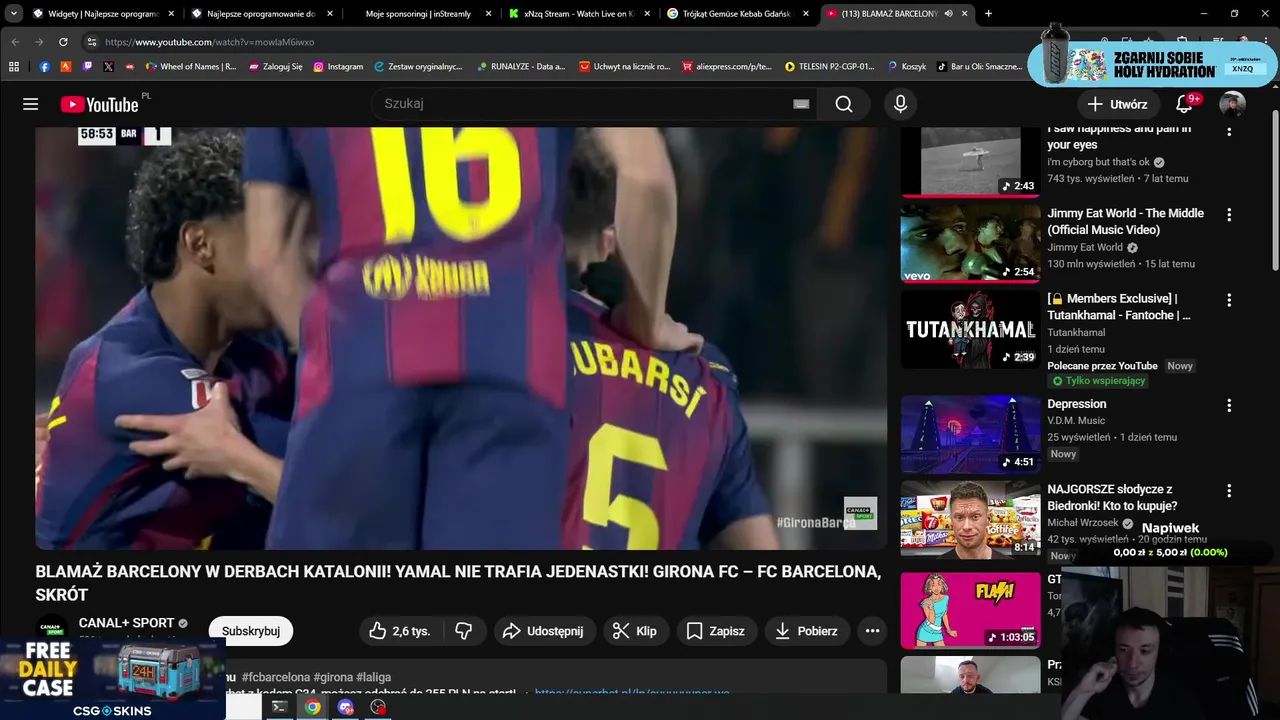Open Koszyk bookmark

pos(906,66)
